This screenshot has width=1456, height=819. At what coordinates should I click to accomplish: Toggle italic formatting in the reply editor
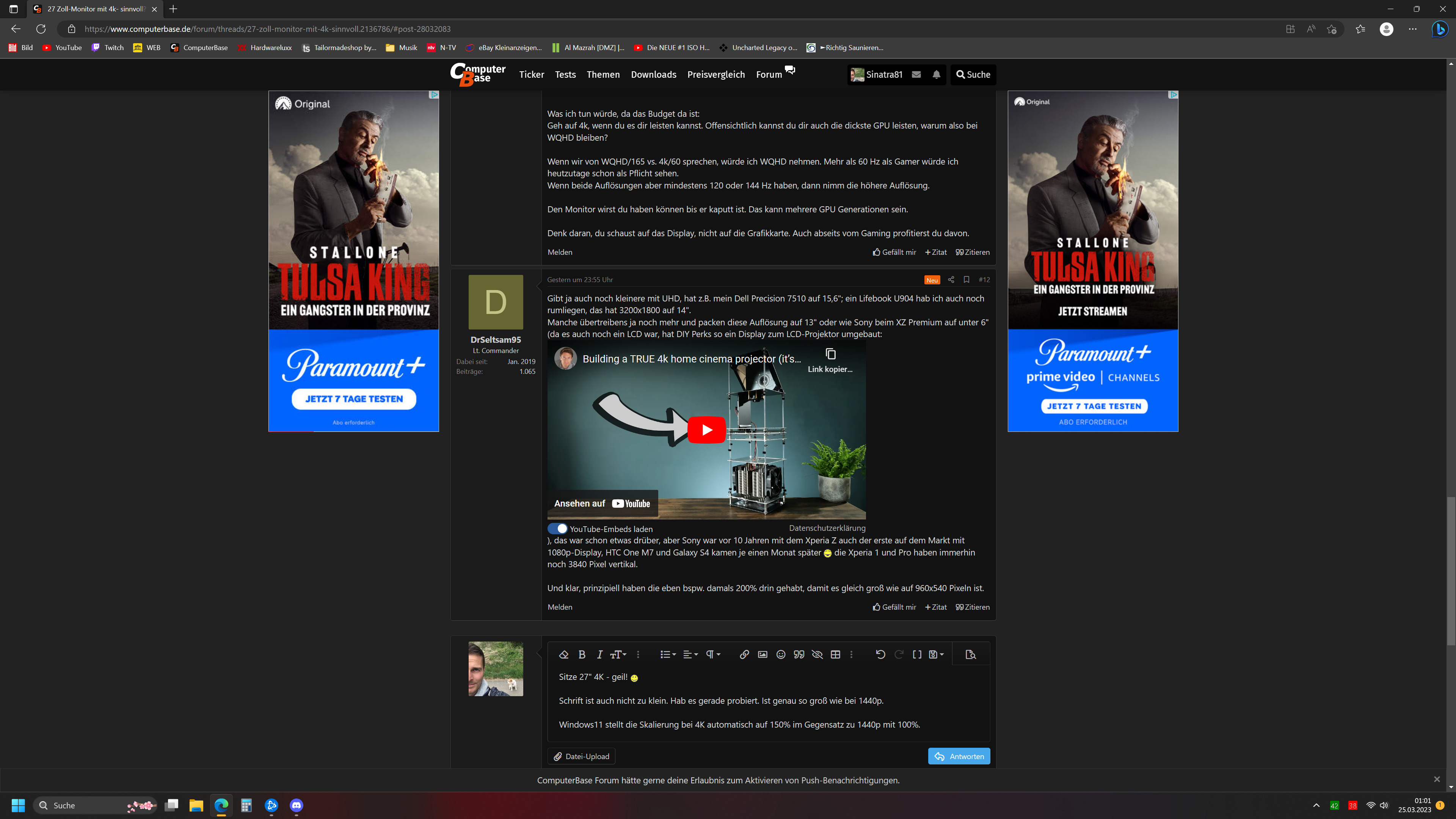[x=599, y=654]
